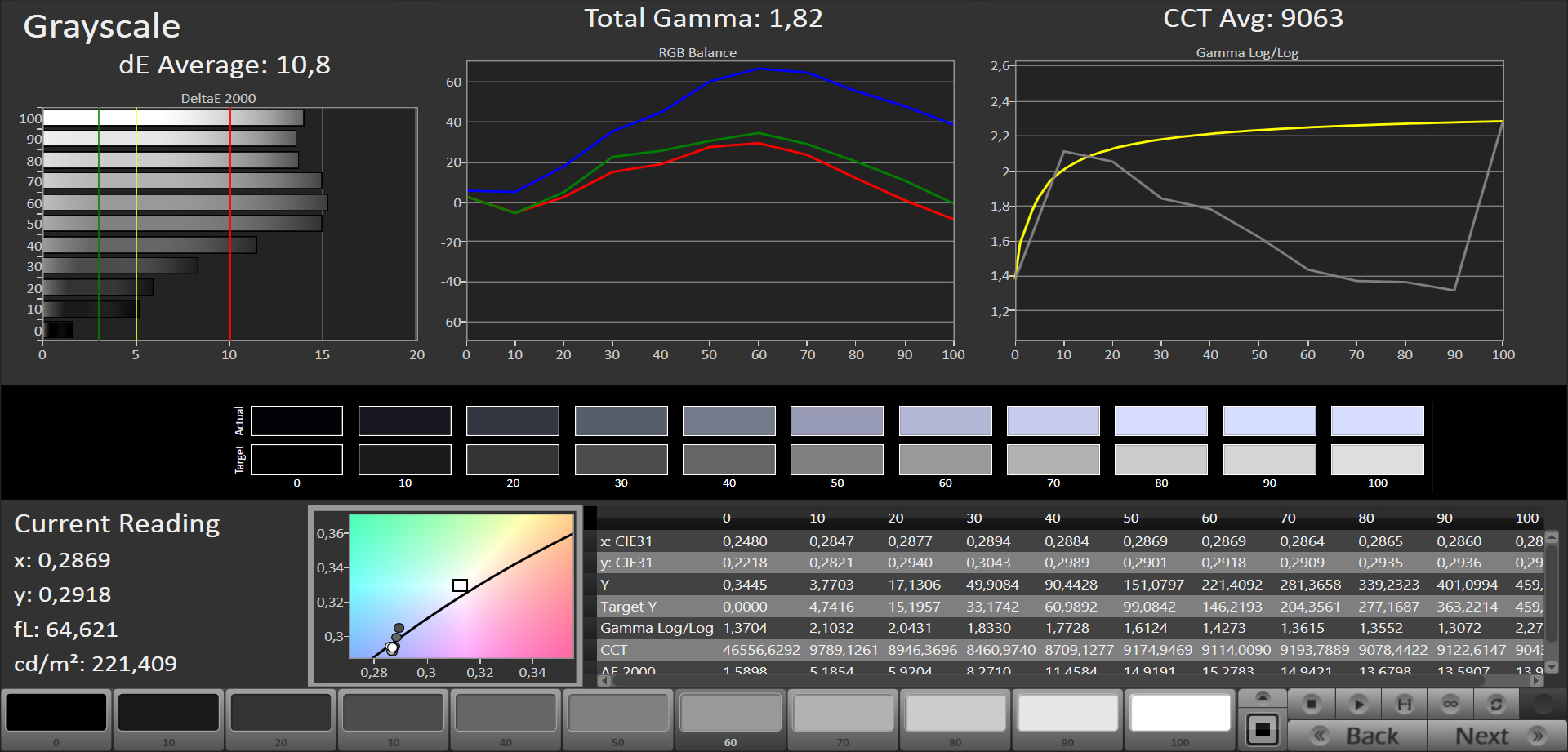Select the 90 percent gray pattern swatch
Viewport: 1568px width, 752px height.
[1067, 712]
